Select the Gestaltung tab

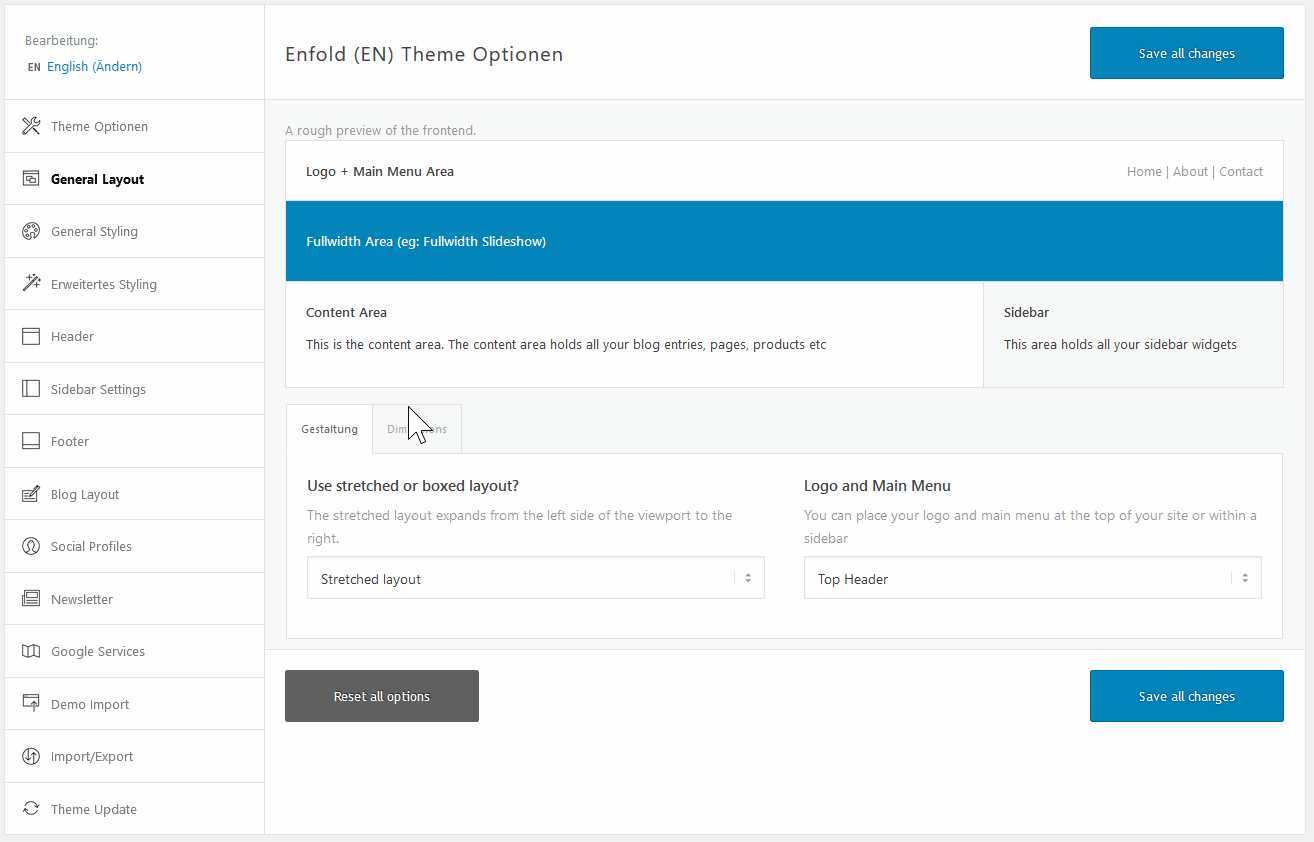coord(329,429)
